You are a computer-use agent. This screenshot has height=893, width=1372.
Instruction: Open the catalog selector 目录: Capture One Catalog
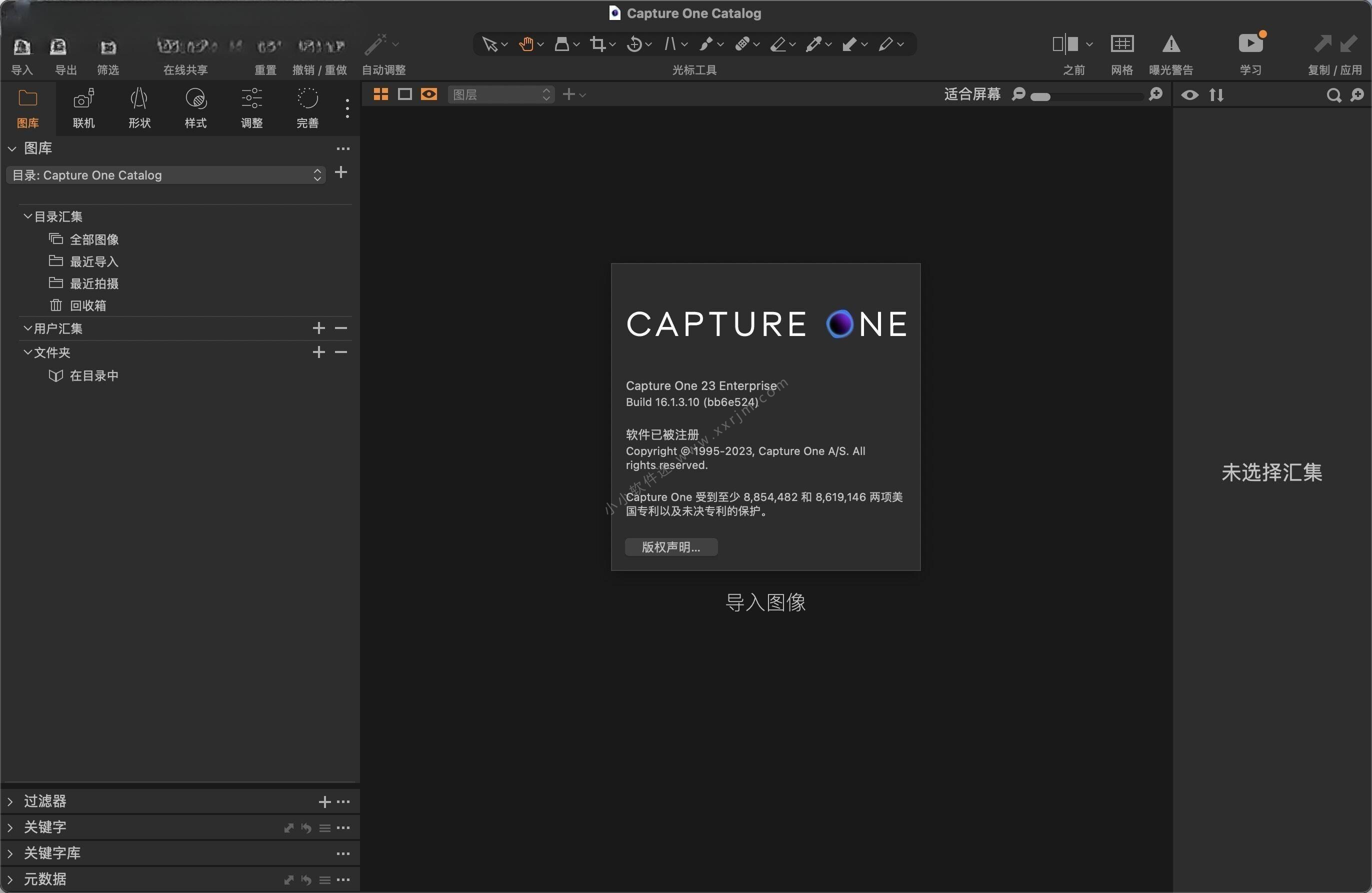166,175
